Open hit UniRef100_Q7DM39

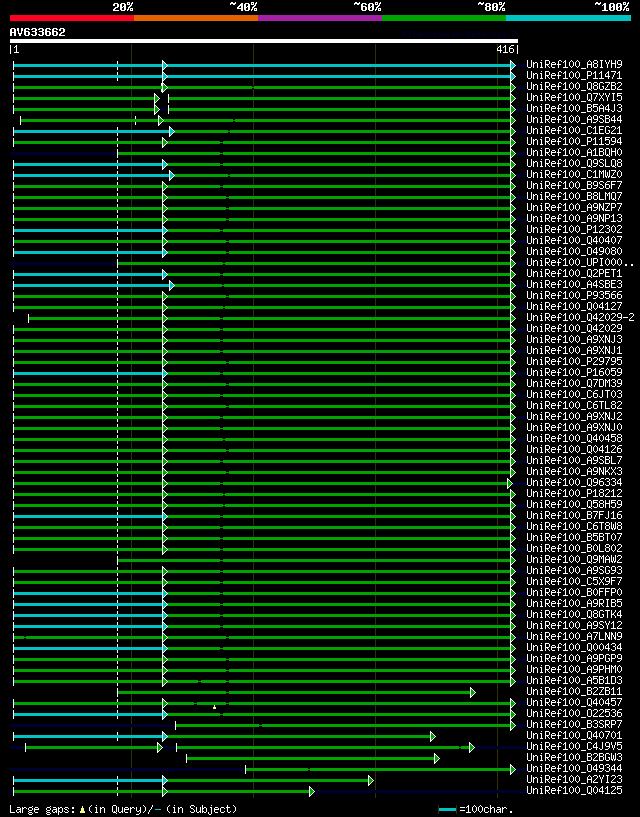pyautogui.click(x=574, y=383)
